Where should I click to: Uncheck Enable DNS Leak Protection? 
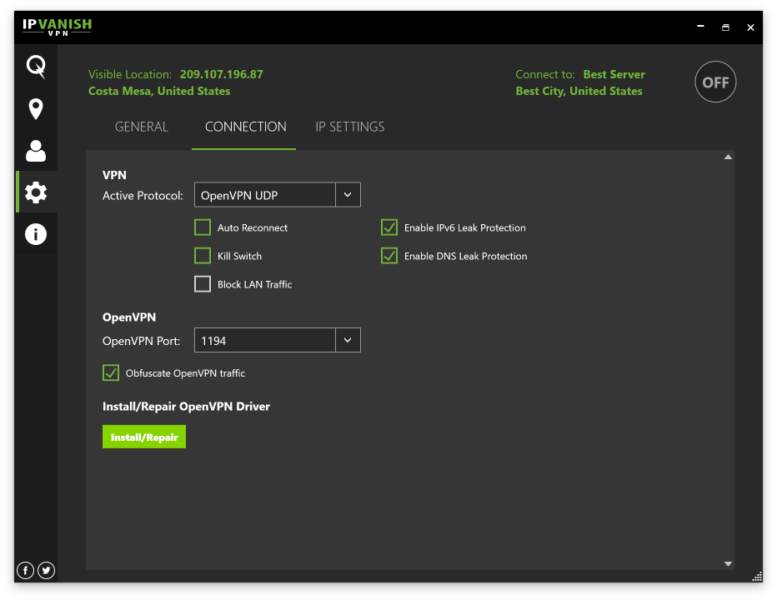[x=389, y=256]
